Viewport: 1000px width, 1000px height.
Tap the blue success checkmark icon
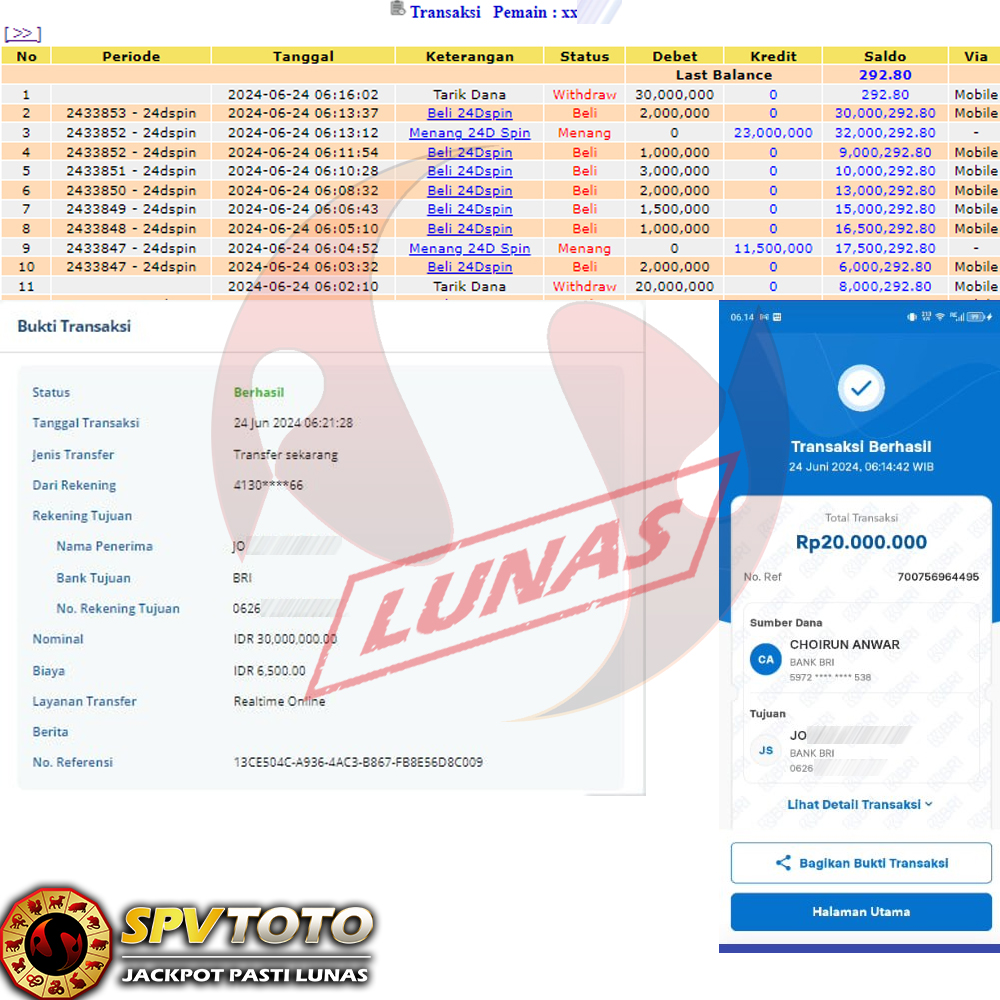click(x=860, y=387)
